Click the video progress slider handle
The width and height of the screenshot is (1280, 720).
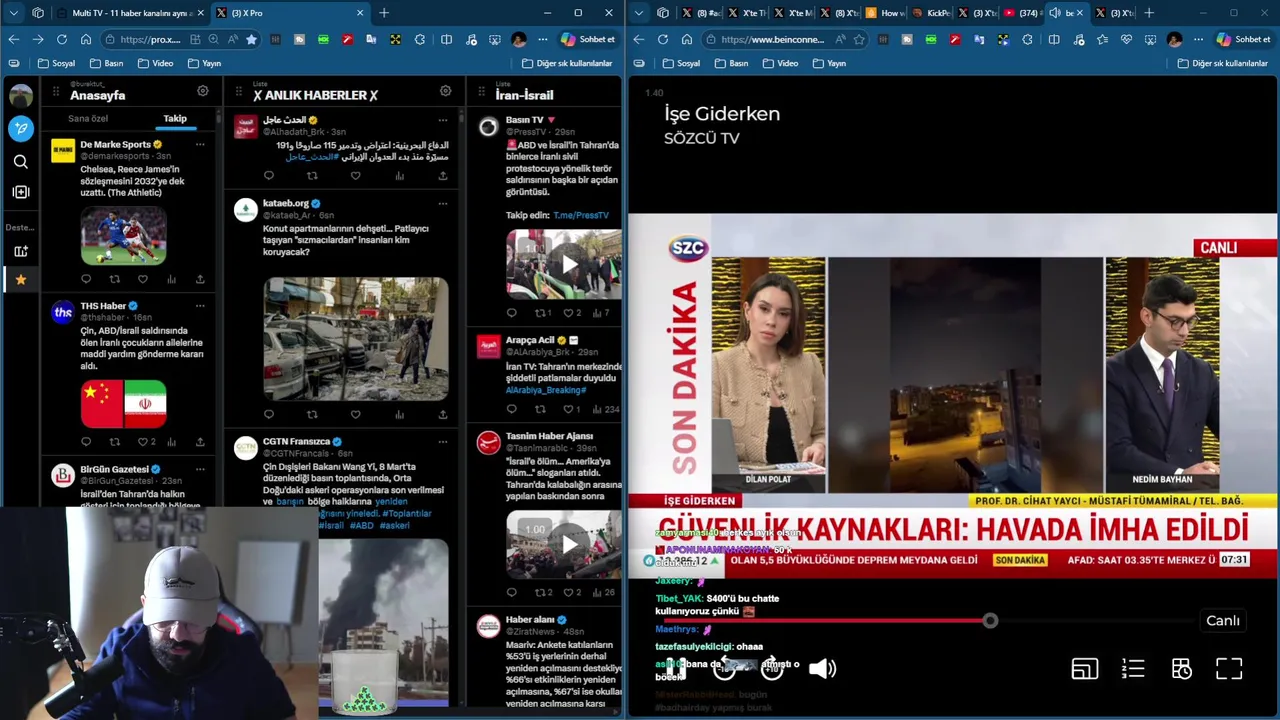[x=990, y=621]
